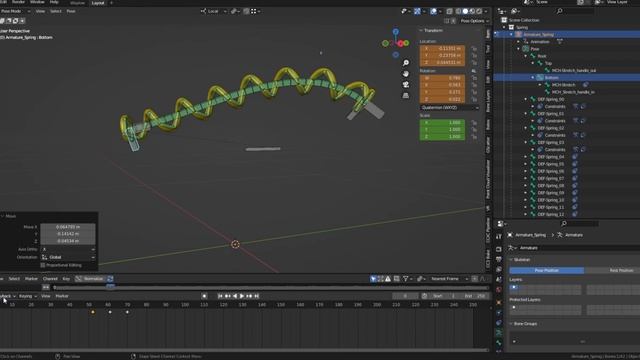This screenshot has height=360, width=640.
Task: Jump to the first frame button
Action: [x=220, y=296]
